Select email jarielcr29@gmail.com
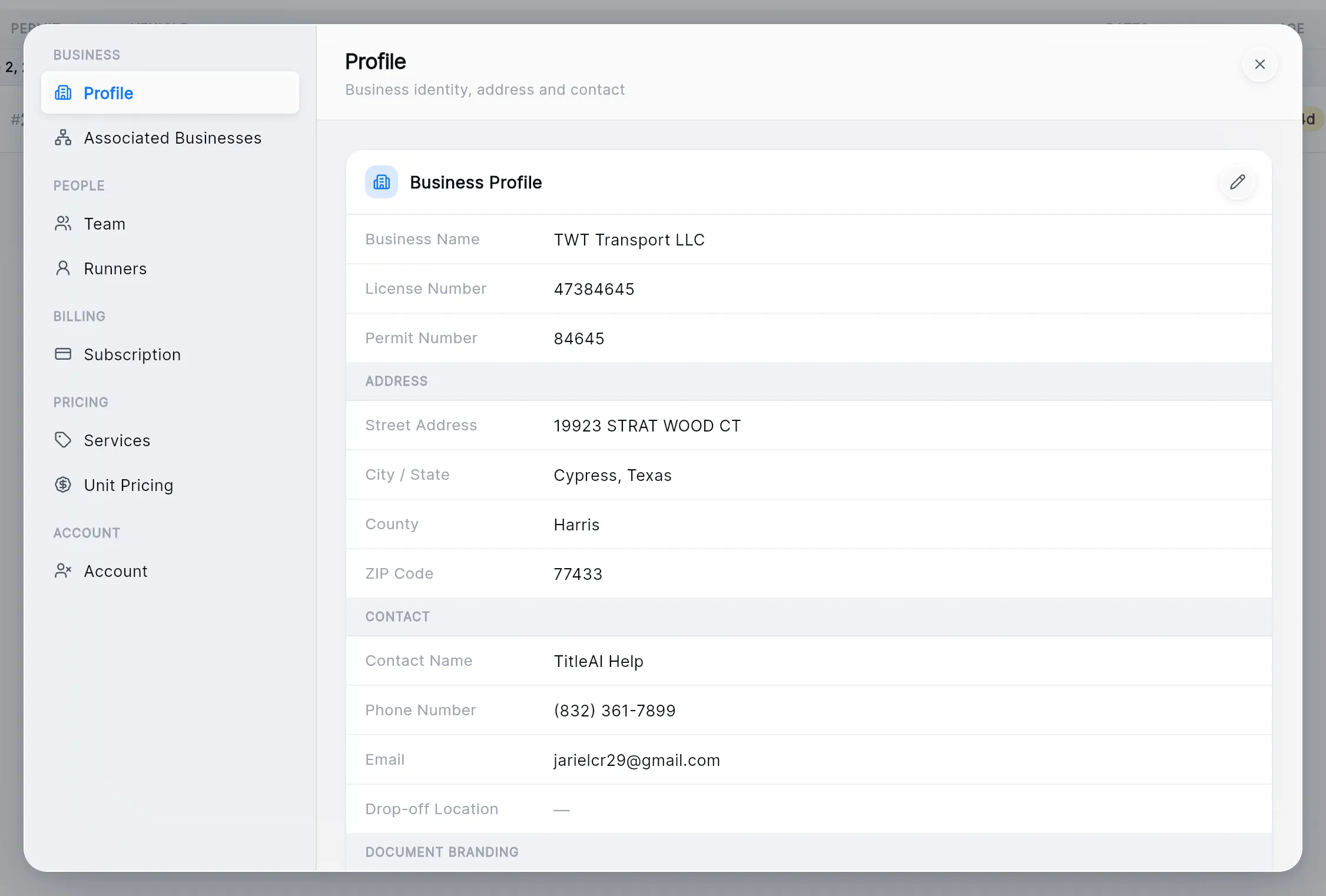 637,760
